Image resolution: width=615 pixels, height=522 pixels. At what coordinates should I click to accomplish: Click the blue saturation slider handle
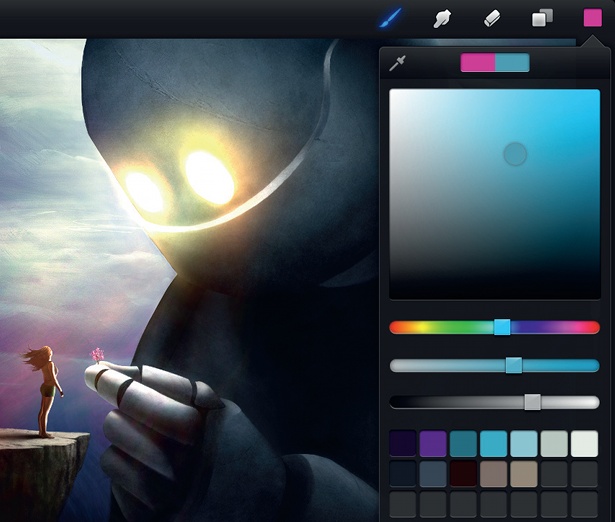point(513,366)
